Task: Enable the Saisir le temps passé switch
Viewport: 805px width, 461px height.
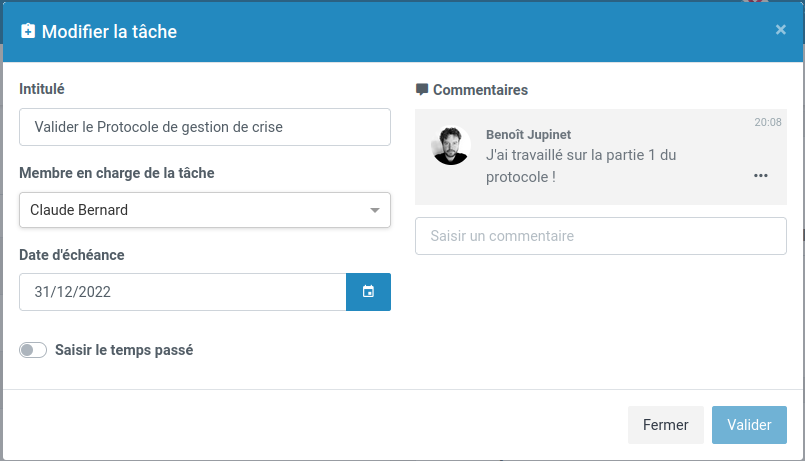Action: click(x=33, y=350)
